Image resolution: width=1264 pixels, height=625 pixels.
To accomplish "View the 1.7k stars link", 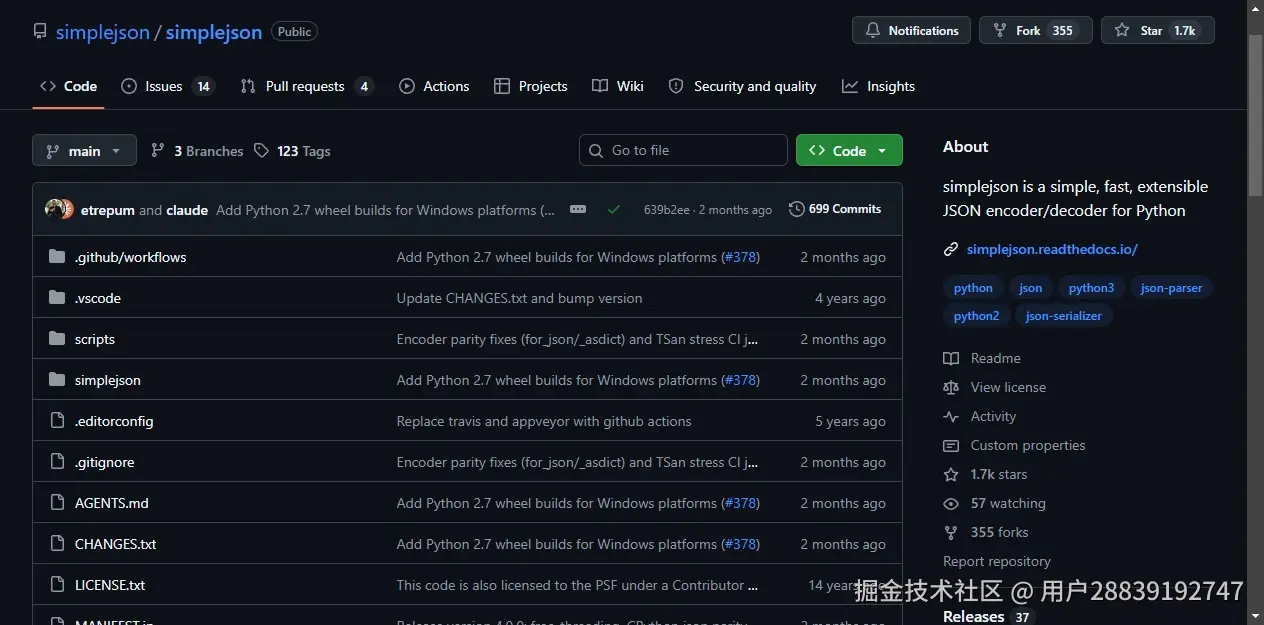I will click(985, 474).
